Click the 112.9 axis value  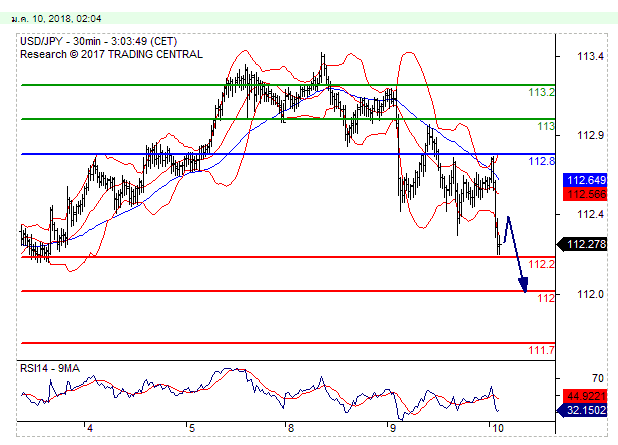coord(590,135)
